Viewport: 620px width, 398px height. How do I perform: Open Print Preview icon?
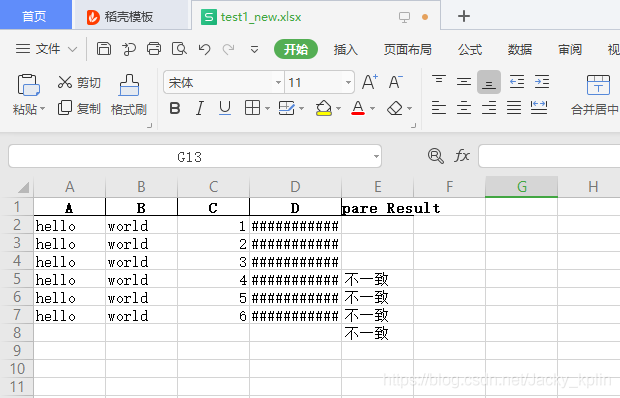point(179,49)
